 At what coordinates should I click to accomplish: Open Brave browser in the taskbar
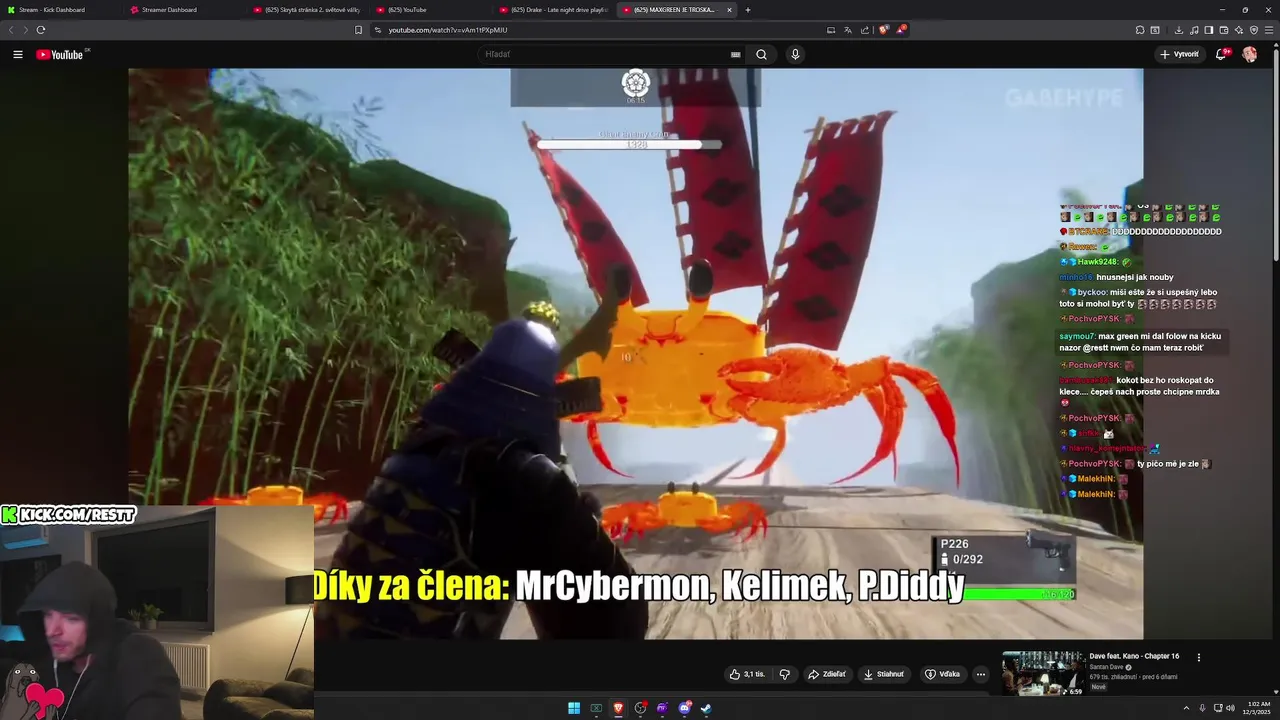(618, 708)
